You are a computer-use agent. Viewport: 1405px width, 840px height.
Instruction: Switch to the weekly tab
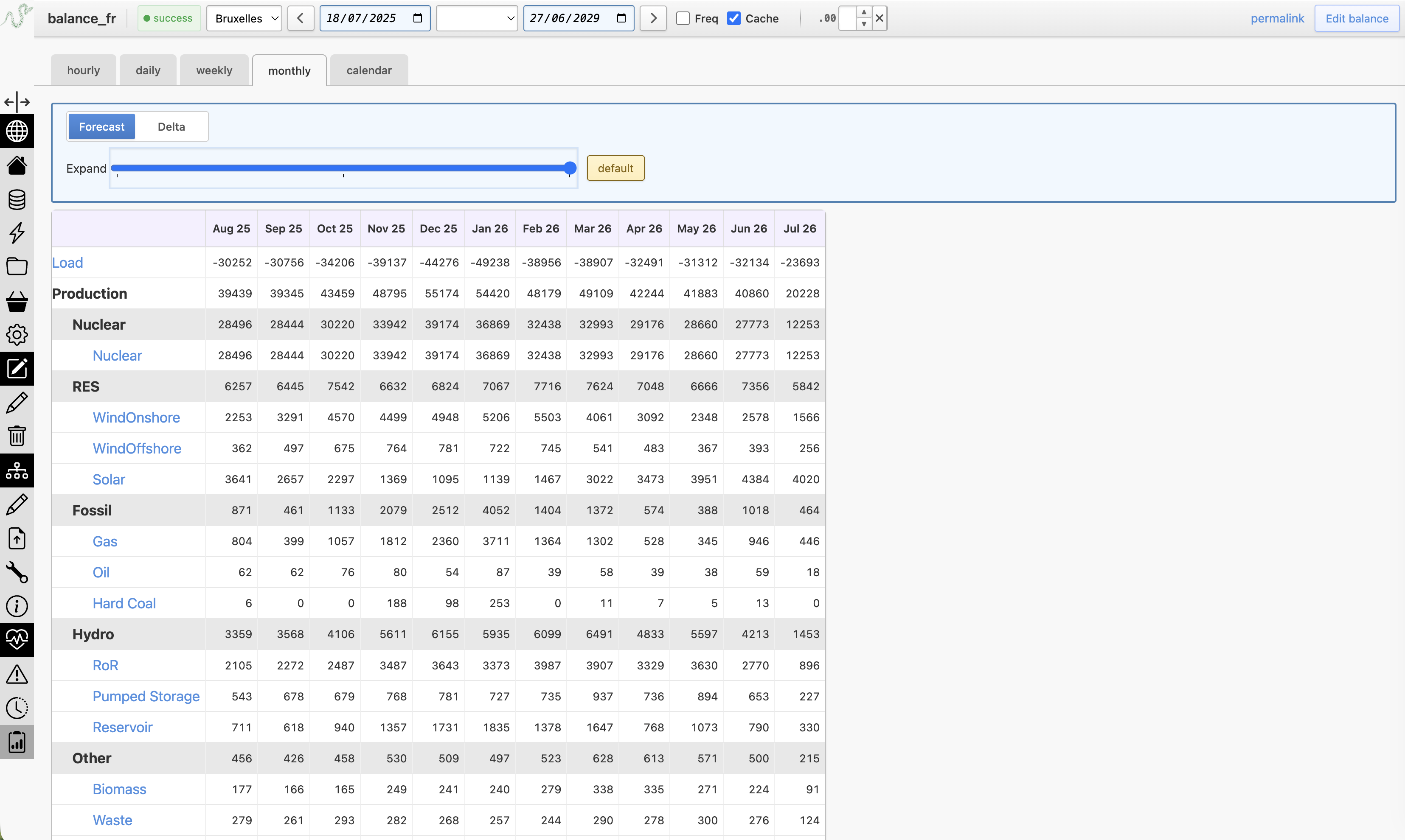(214, 70)
